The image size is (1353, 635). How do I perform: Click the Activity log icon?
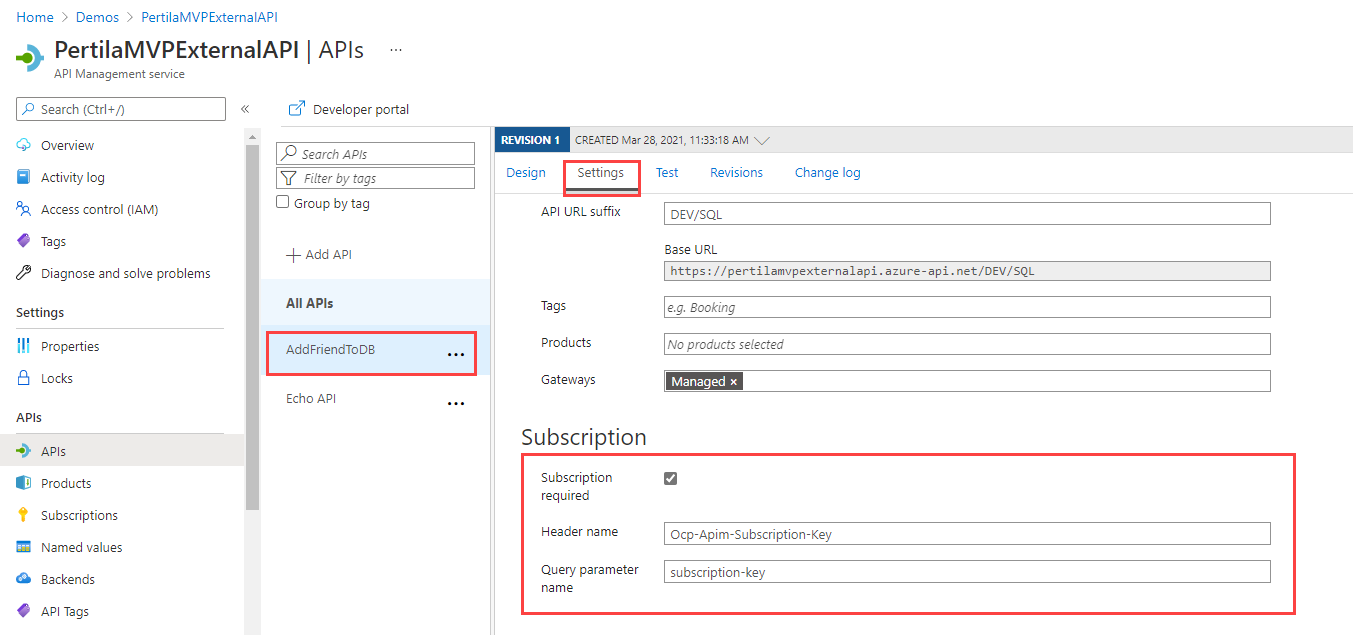click(24, 177)
